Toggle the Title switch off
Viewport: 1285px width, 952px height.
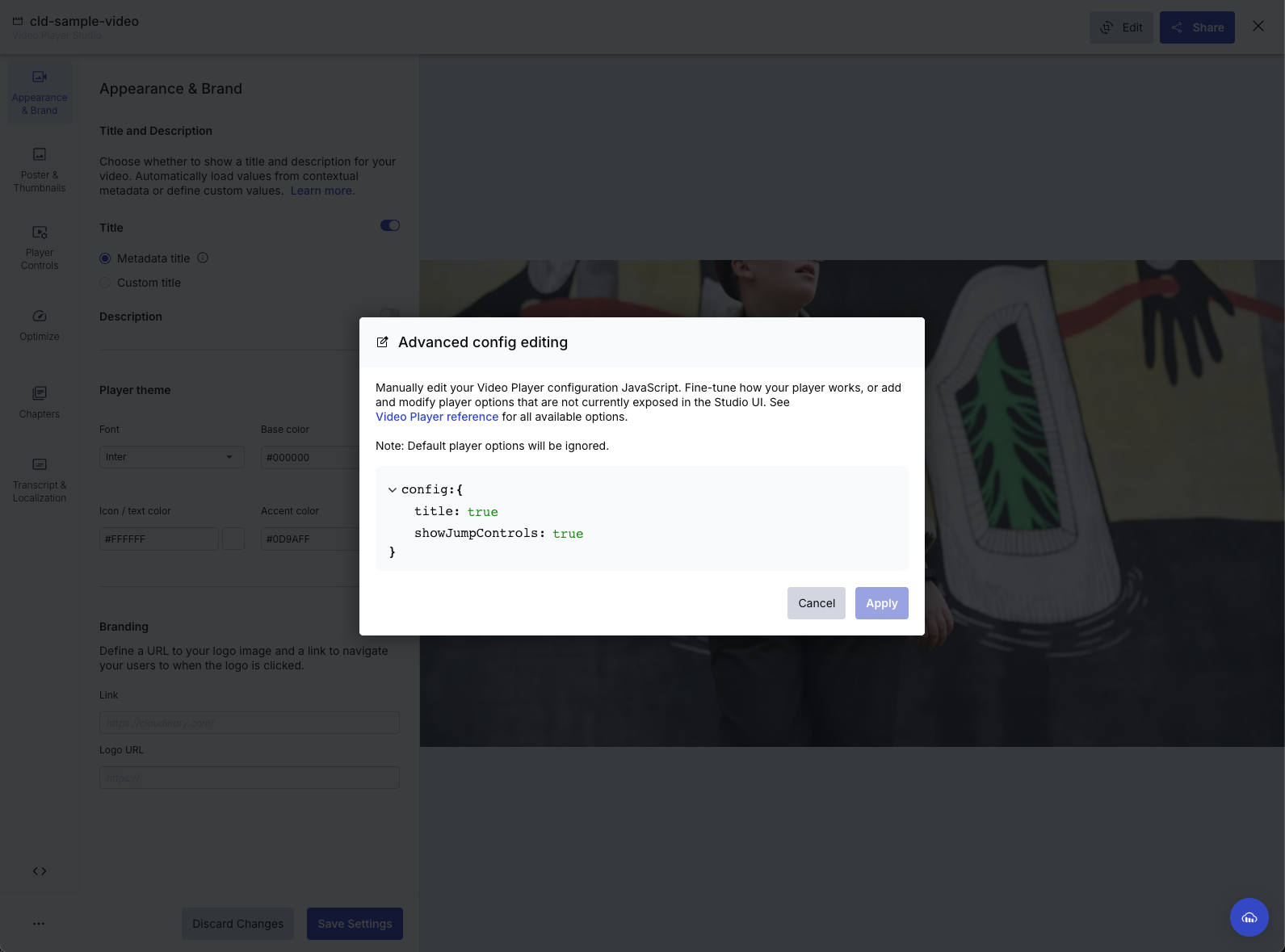390,225
